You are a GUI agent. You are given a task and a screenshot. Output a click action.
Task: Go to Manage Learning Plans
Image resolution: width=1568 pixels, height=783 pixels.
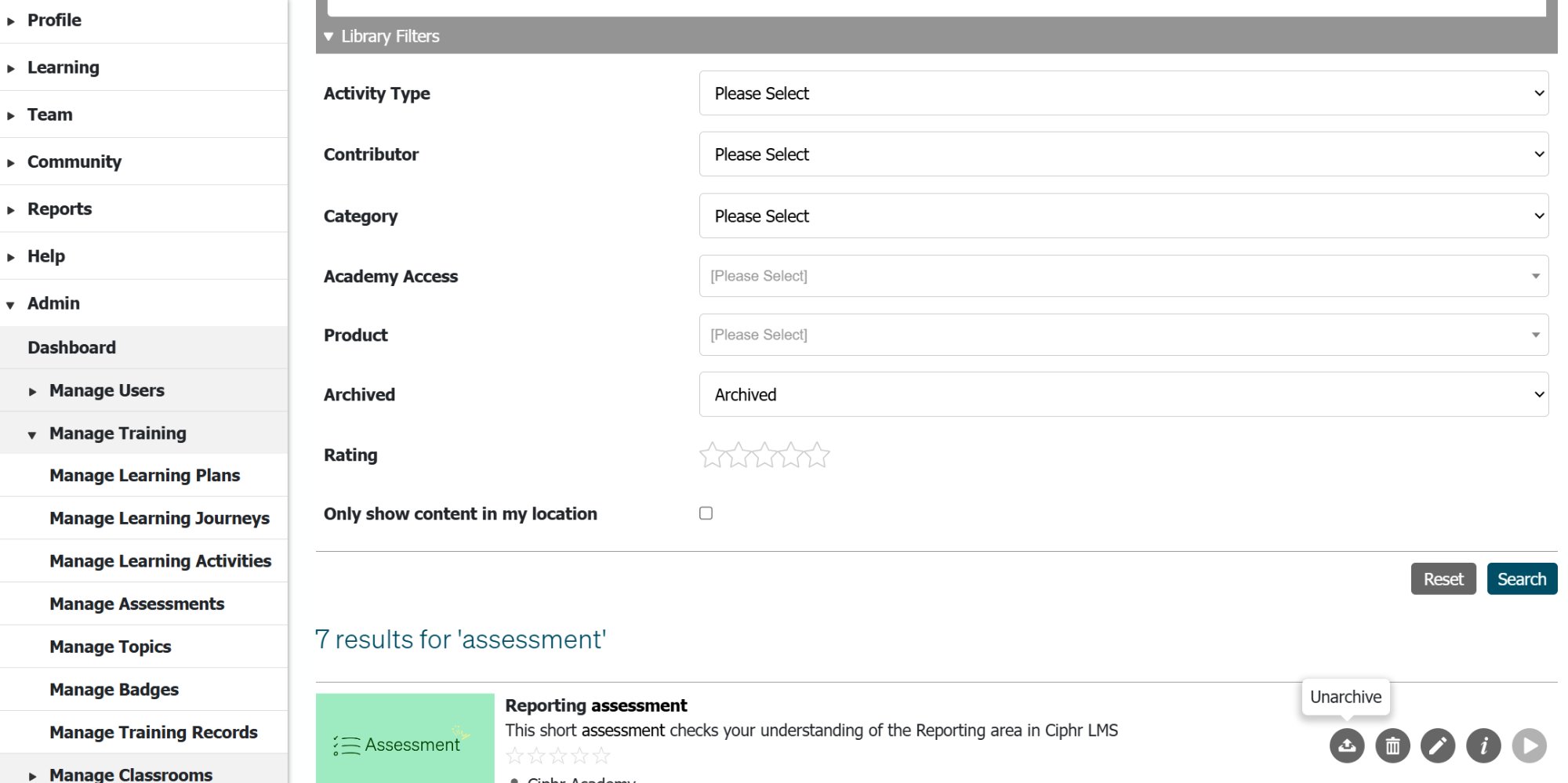coord(143,475)
